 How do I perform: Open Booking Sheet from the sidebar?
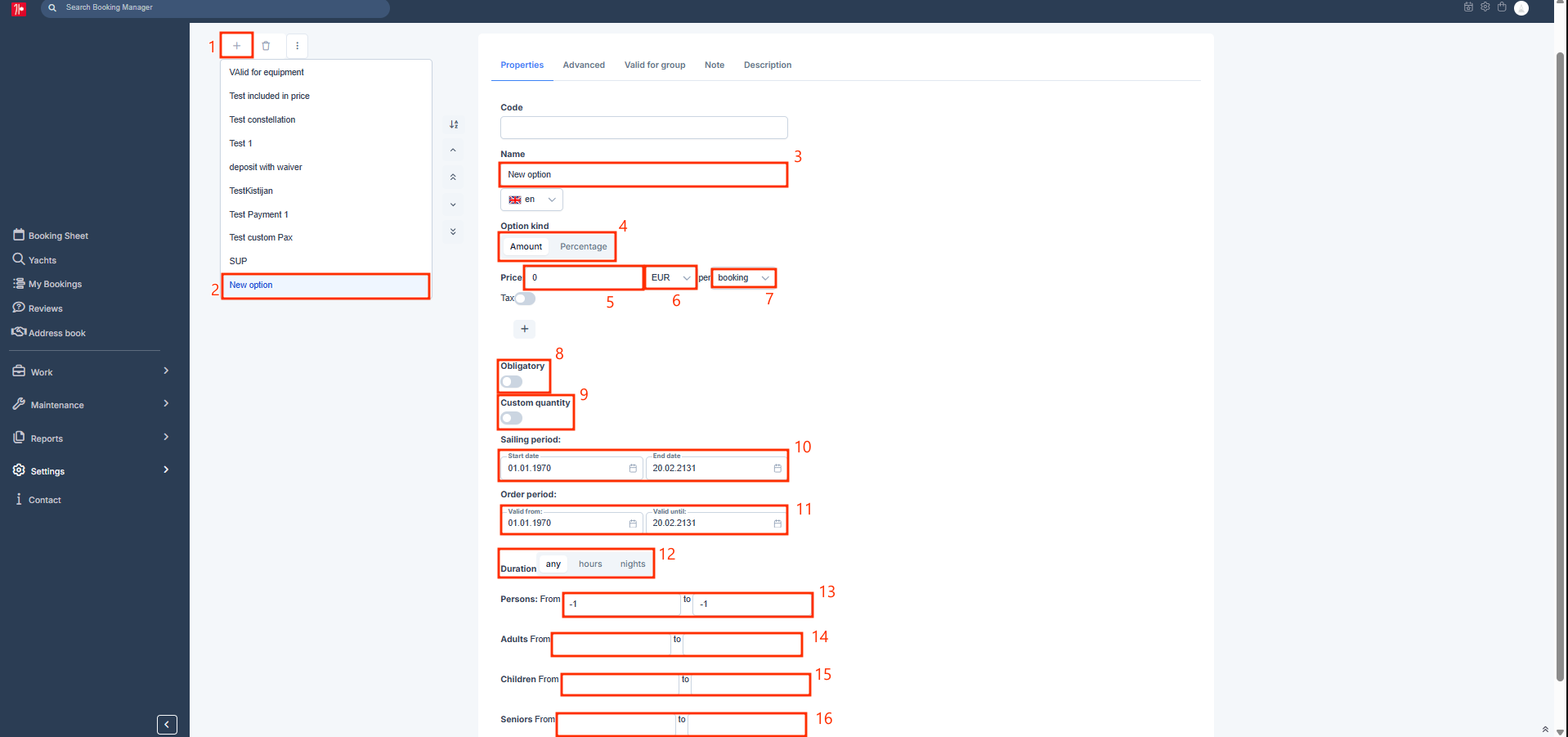point(51,236)
